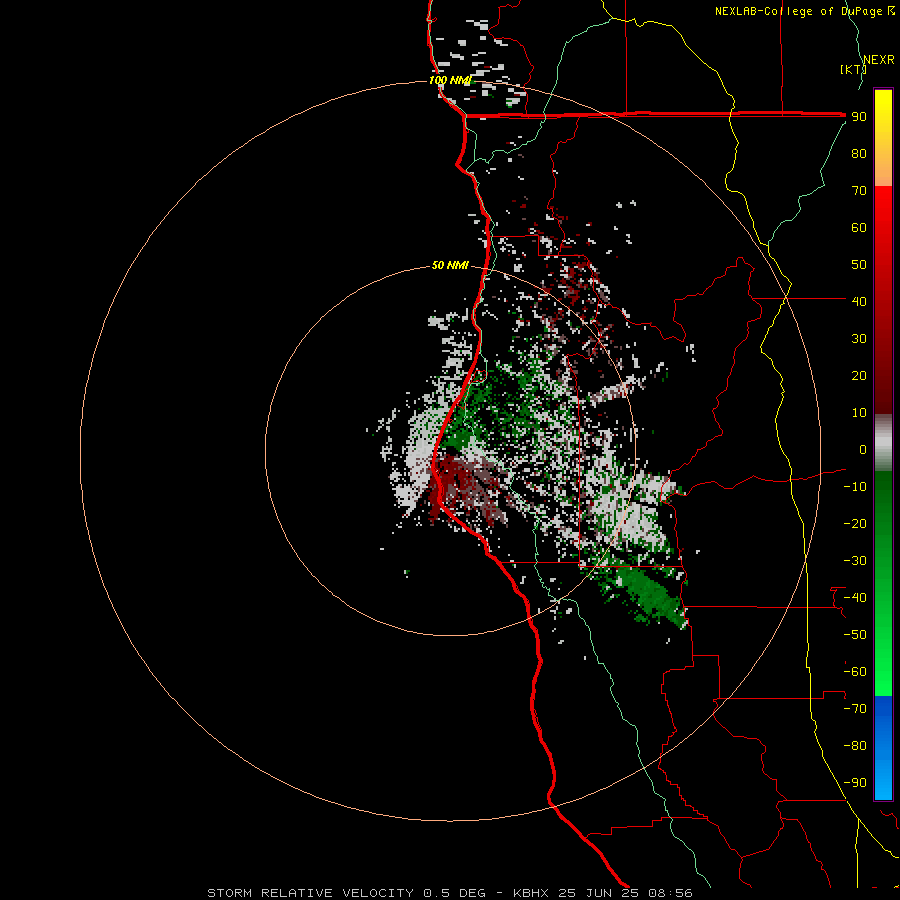Click the 70 value on velocity scale
The image size is (900, 900).
point(859,191)
